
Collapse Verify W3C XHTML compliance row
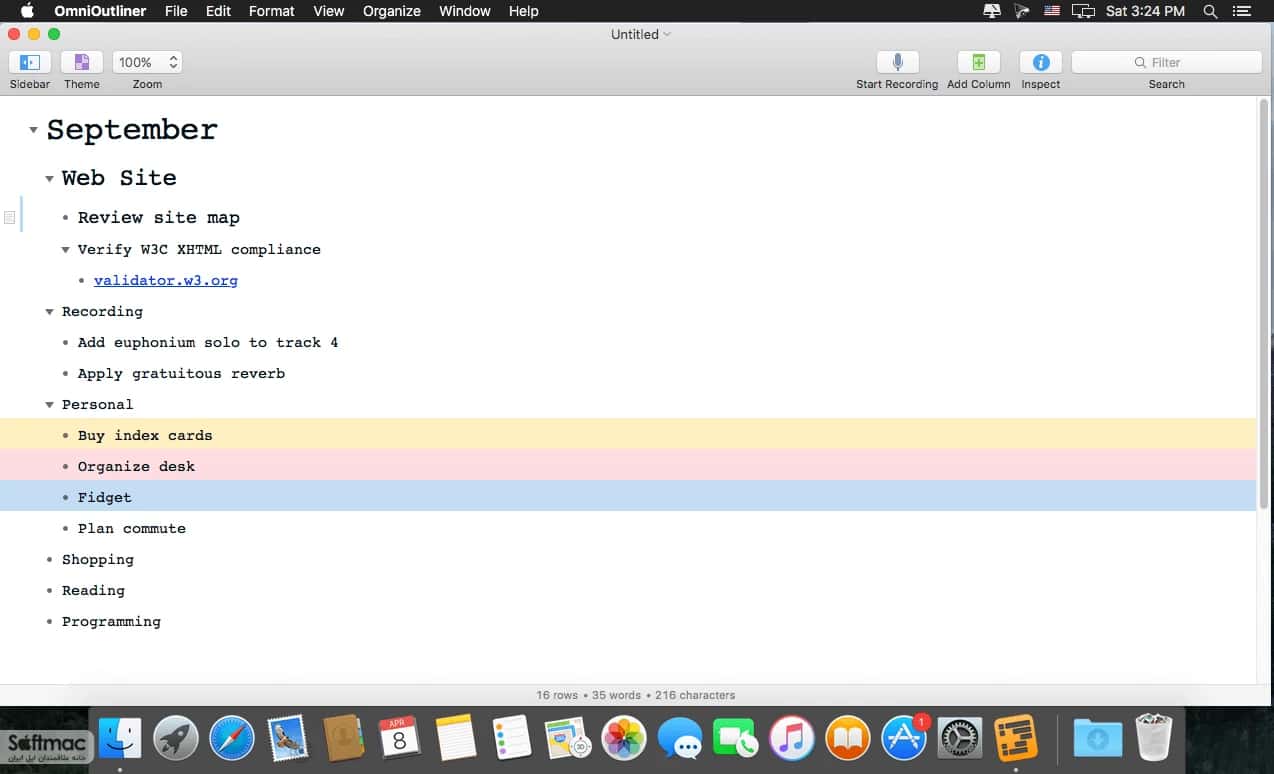point(65,250)
